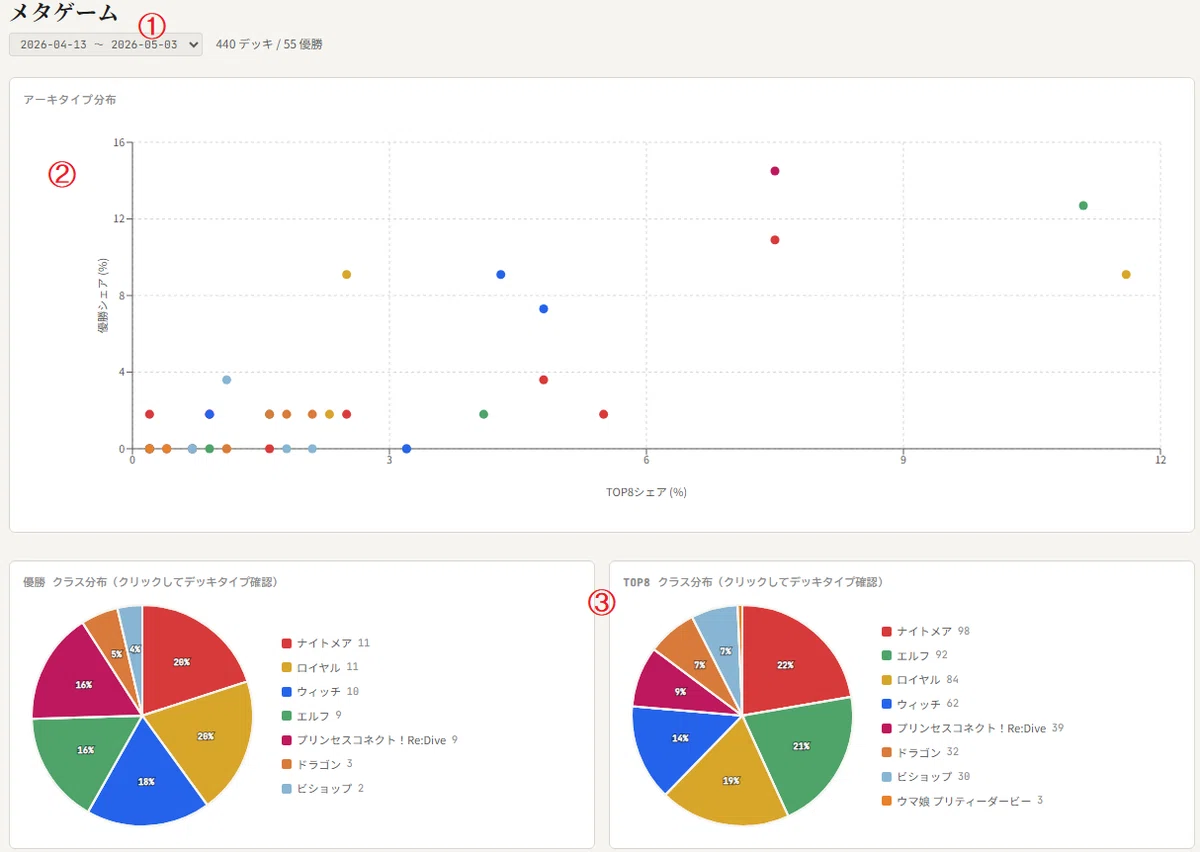1200x852 pixels.
Task: Click the blue scatter point near 7% win share
Action: point(544,309)
